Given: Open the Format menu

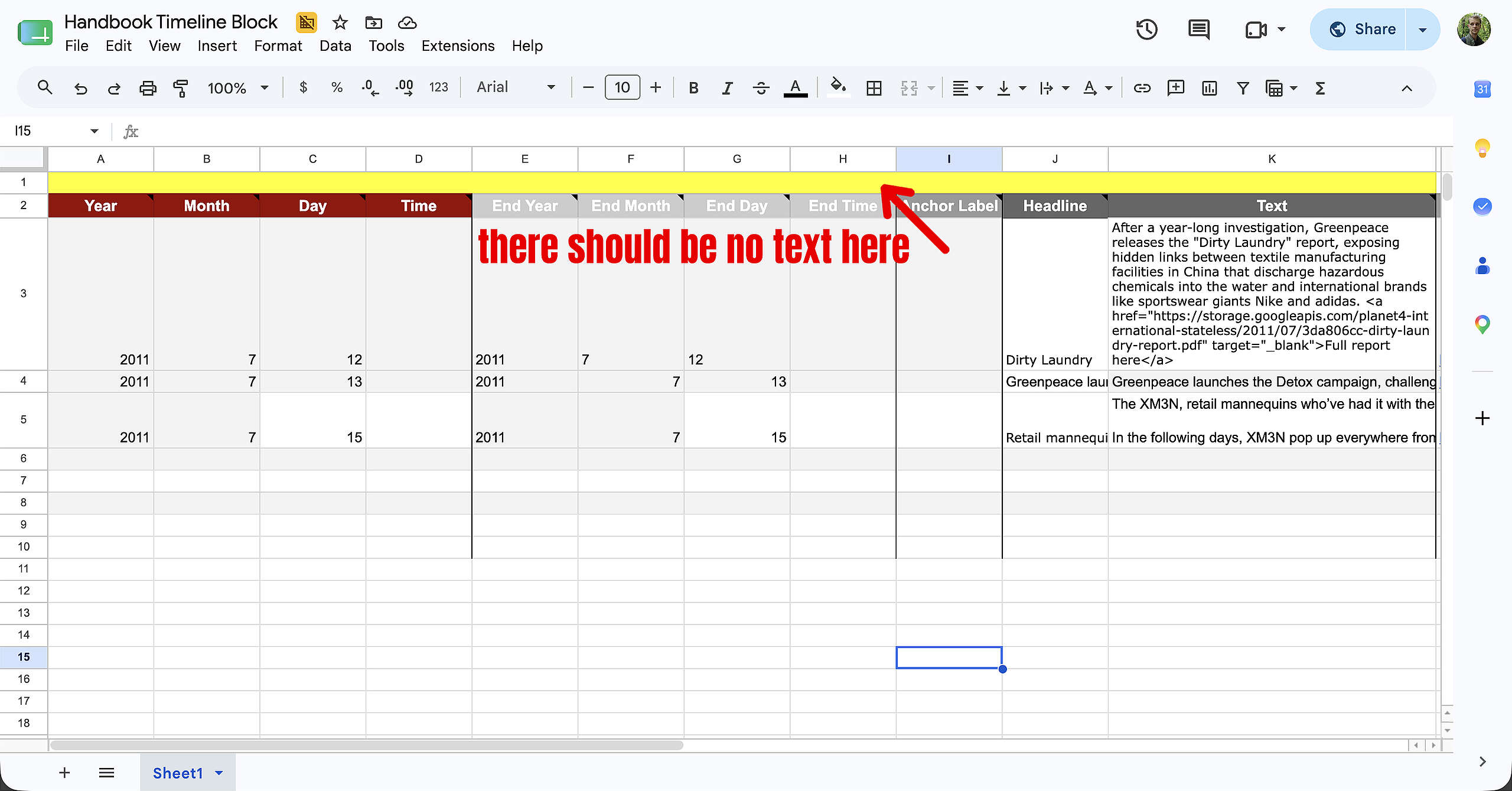Looking at the screenshot, I should point(278,46).
